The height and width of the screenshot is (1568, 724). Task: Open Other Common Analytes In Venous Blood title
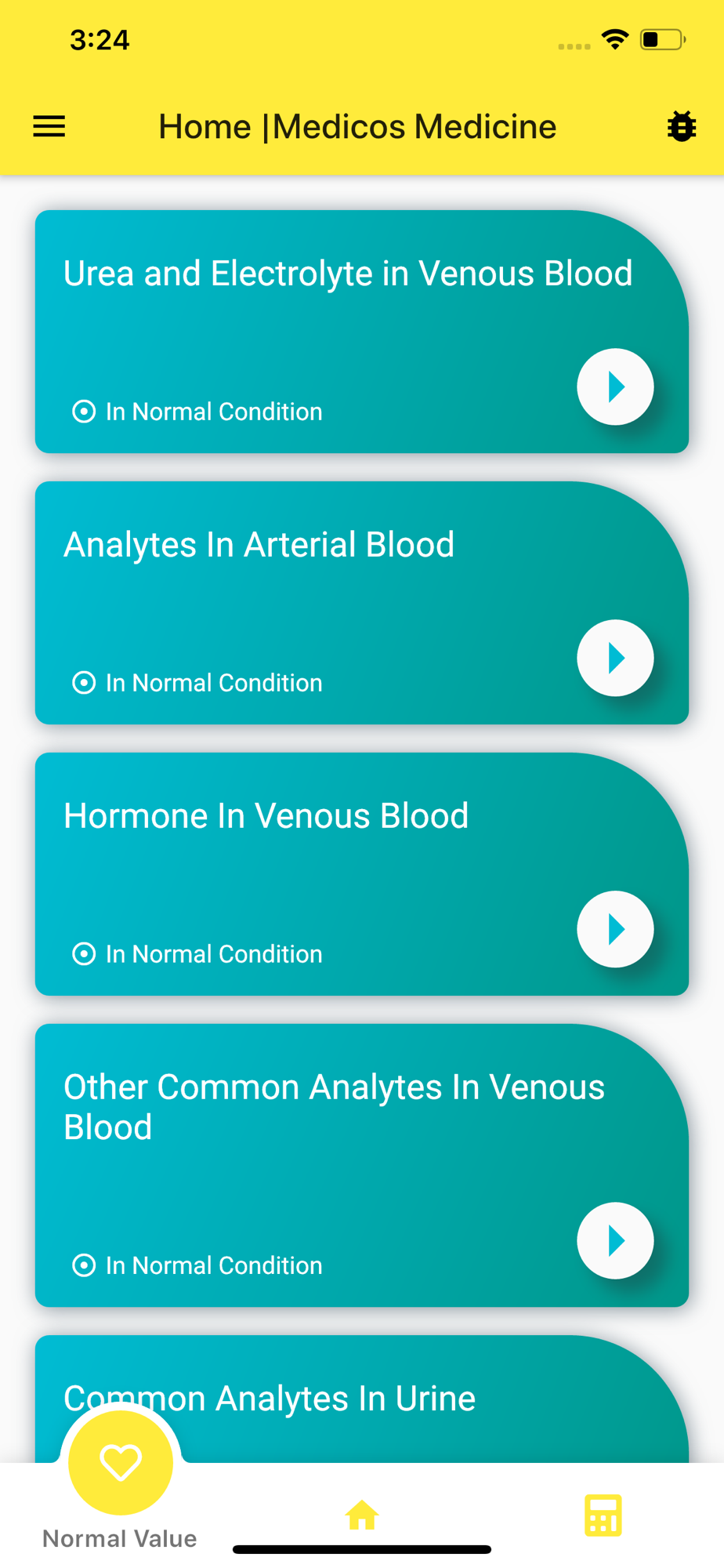coord(334,1107)
